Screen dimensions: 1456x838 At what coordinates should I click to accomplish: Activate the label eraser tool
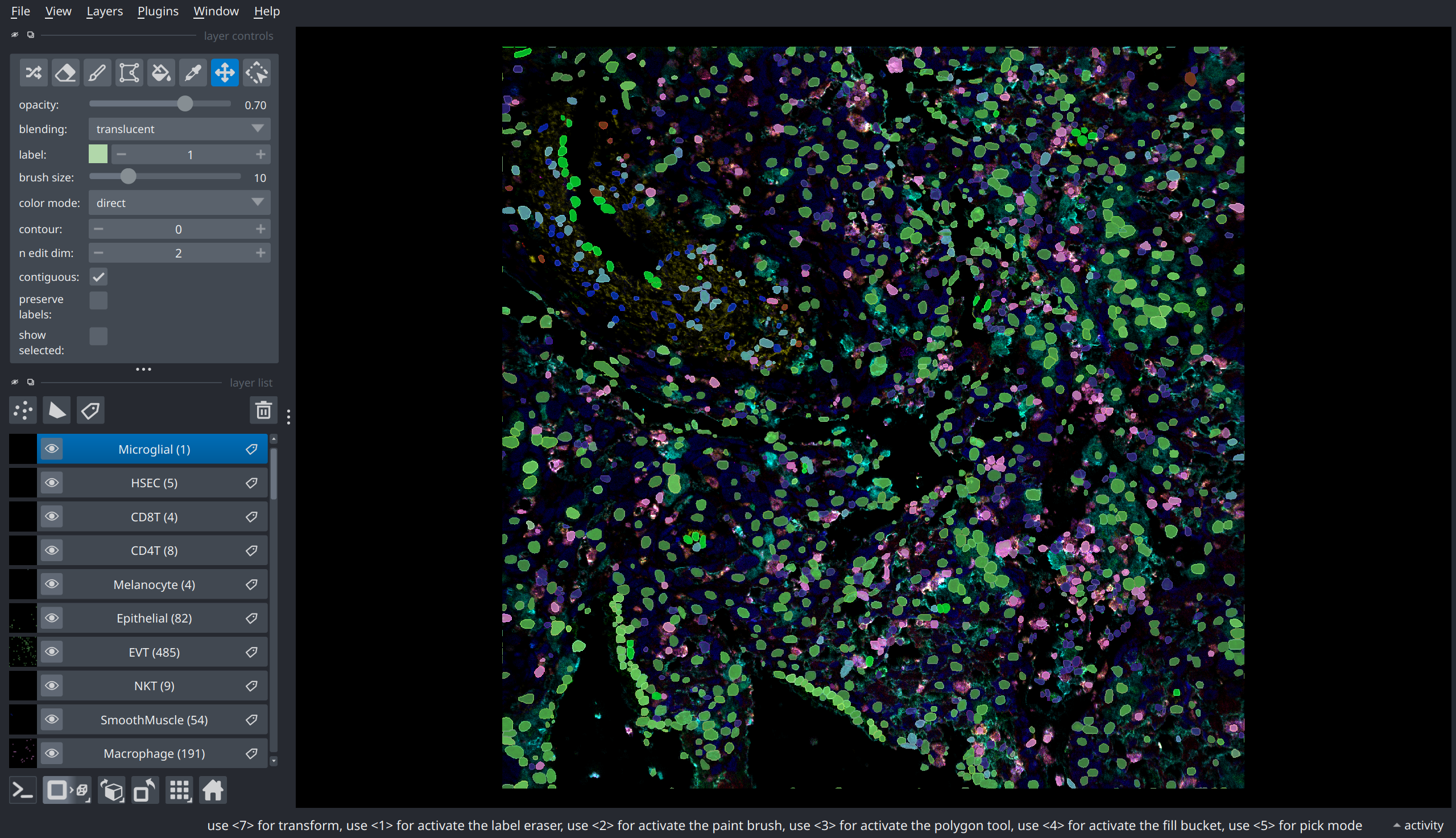(65, 73)
